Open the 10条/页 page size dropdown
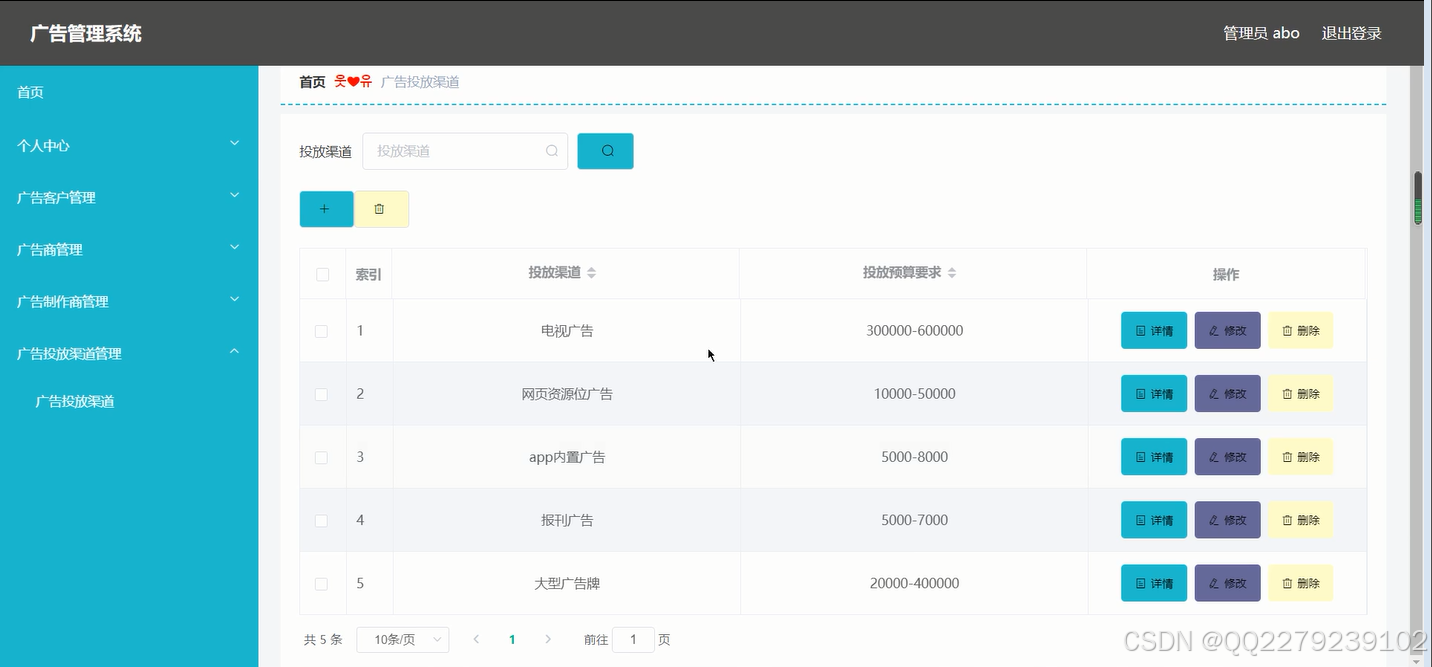1432x667 pixels. point(402,639)
